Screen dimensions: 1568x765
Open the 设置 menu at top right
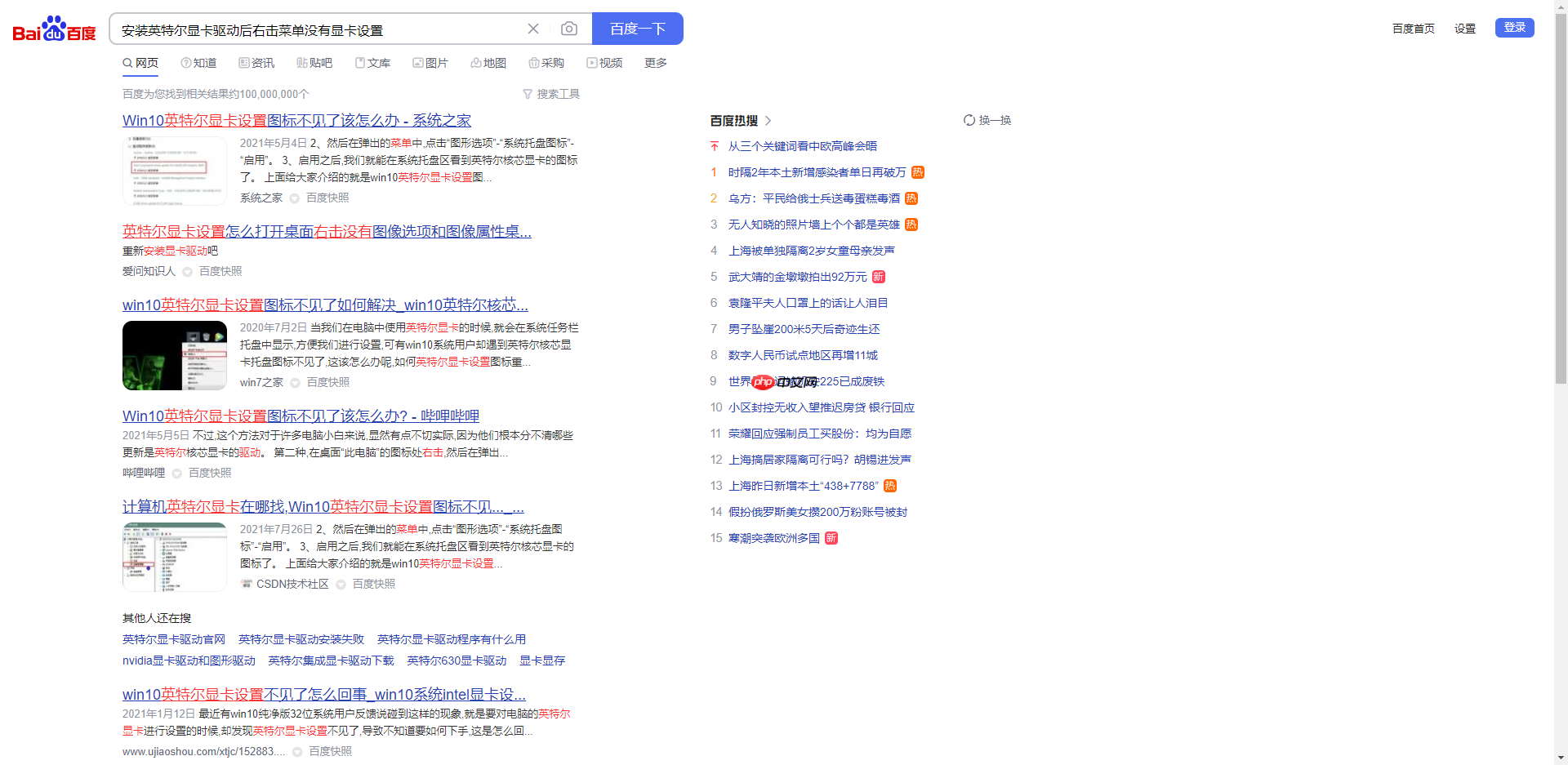1464,28
